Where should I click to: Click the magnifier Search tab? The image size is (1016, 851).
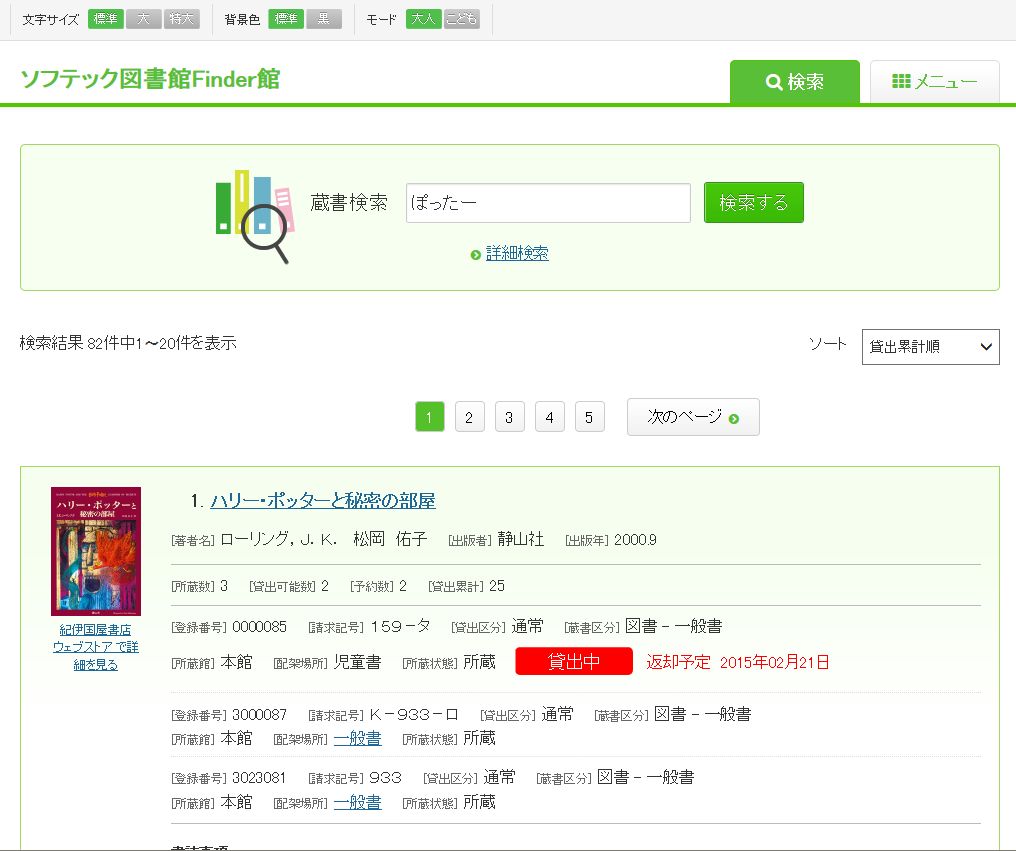pyautogui.click(x=794, y=82)
